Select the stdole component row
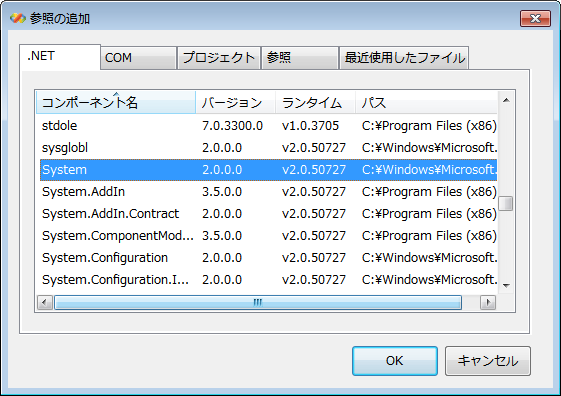 (268, 126)
